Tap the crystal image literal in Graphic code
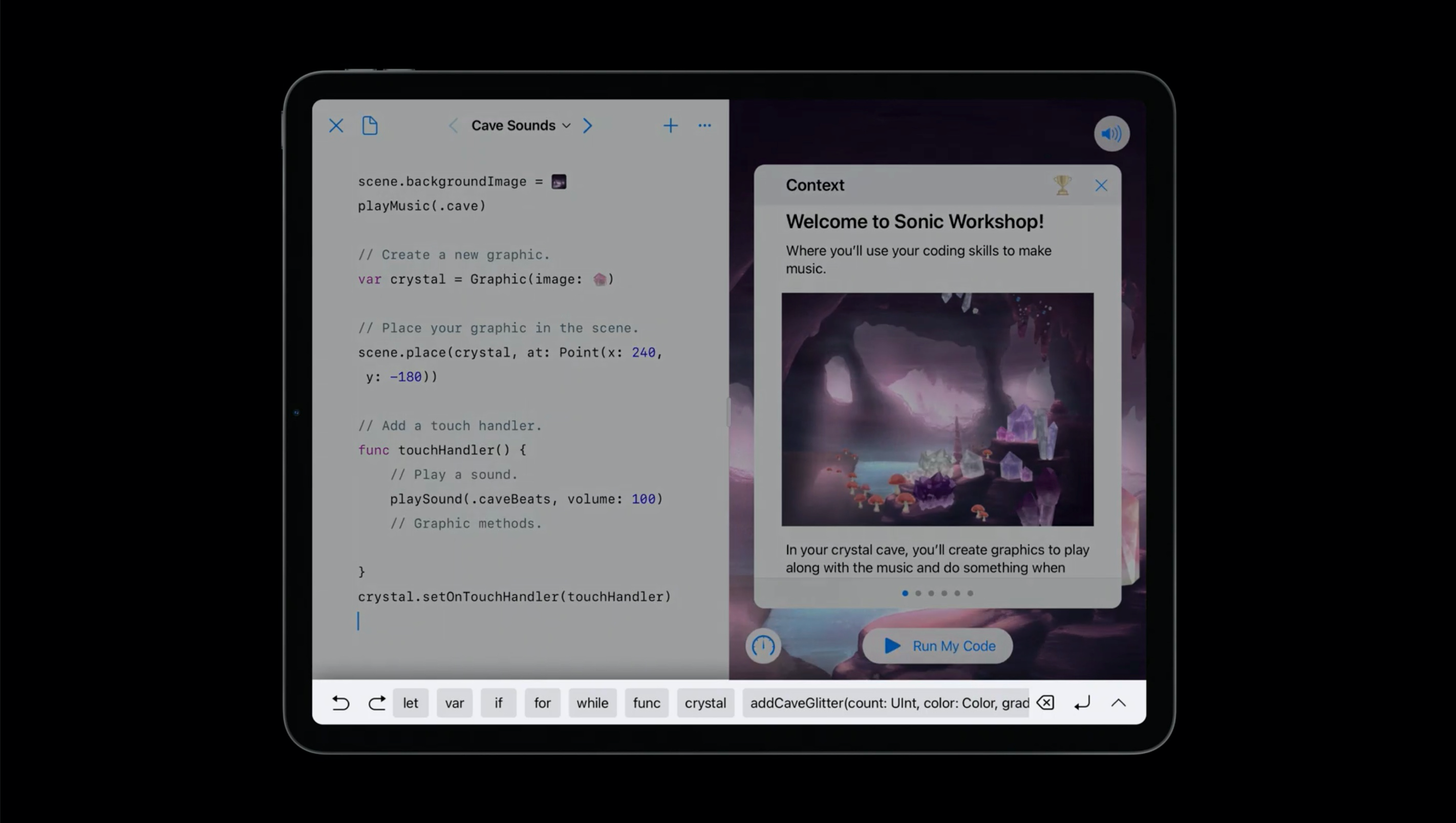Viewport: 1456px width, 823px height. click(599, 279)
